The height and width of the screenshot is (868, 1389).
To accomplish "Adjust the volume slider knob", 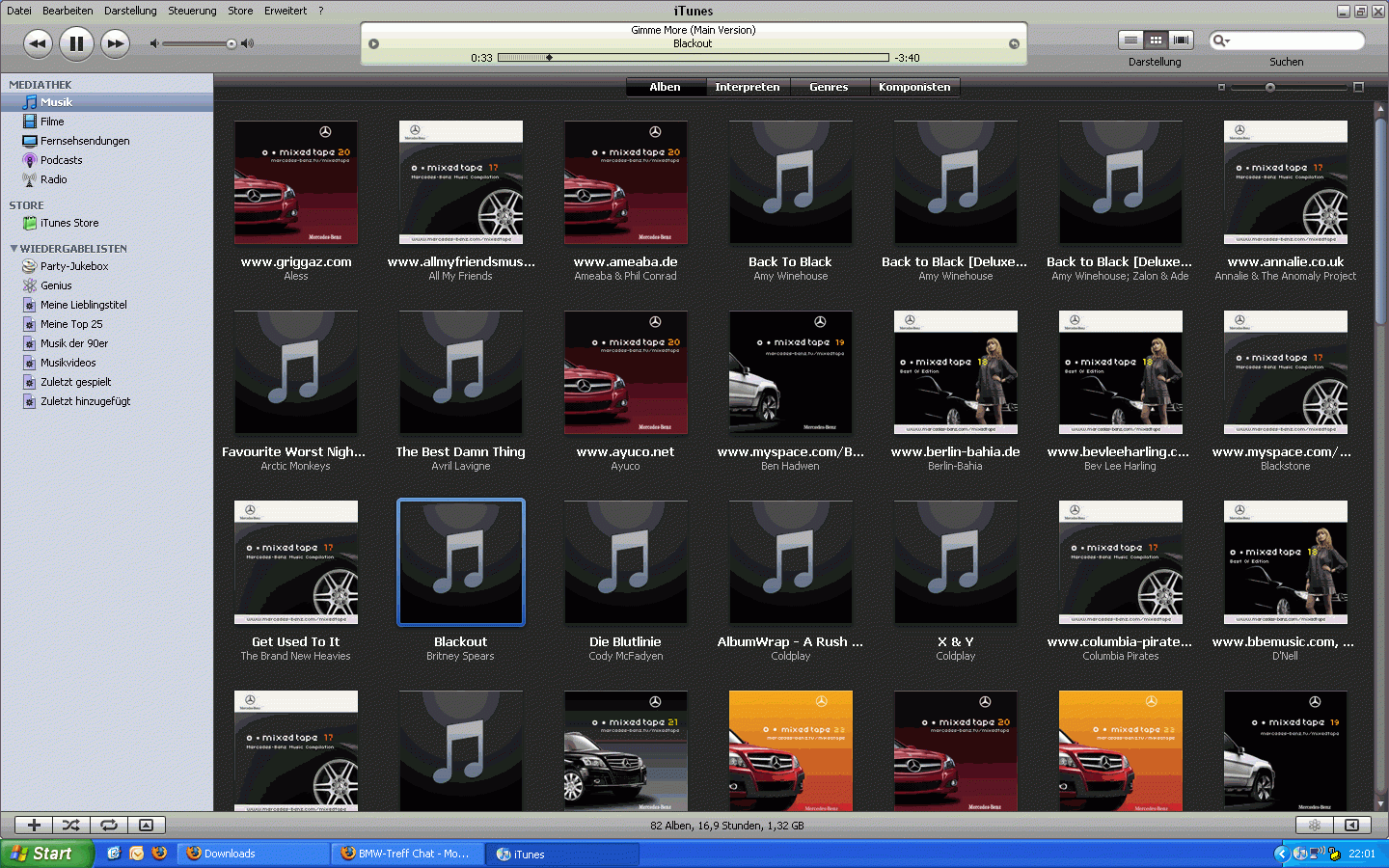I will coord(231,43).
